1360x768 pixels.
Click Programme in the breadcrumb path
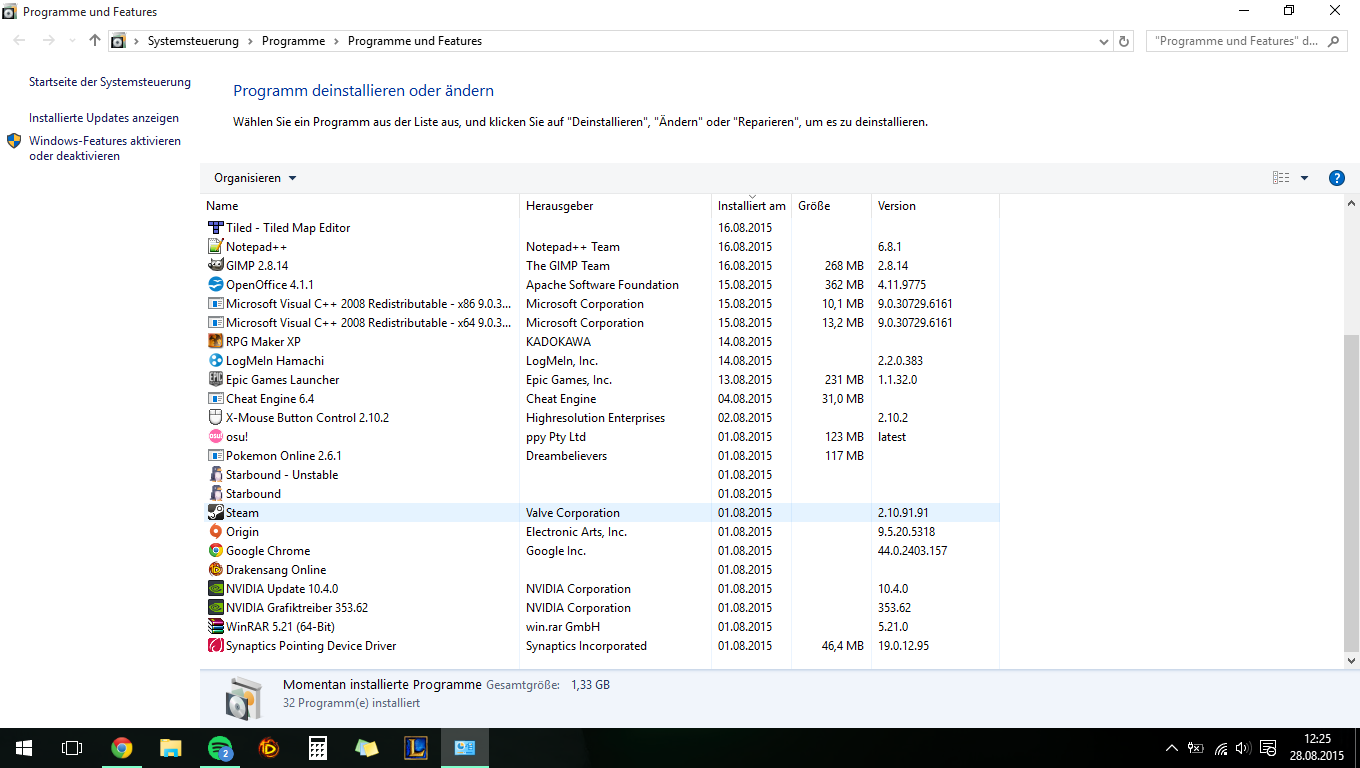(x=293, y=41)
